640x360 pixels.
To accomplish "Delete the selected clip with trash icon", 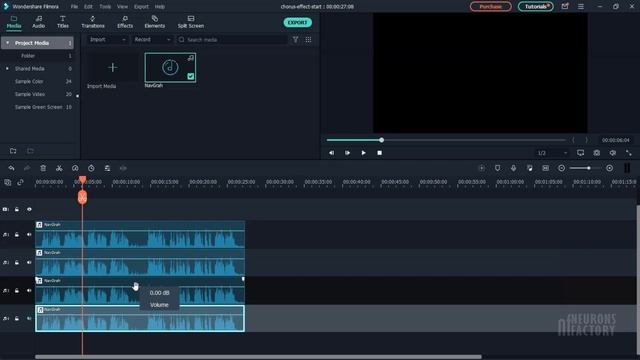I will (x=43, y=168).
